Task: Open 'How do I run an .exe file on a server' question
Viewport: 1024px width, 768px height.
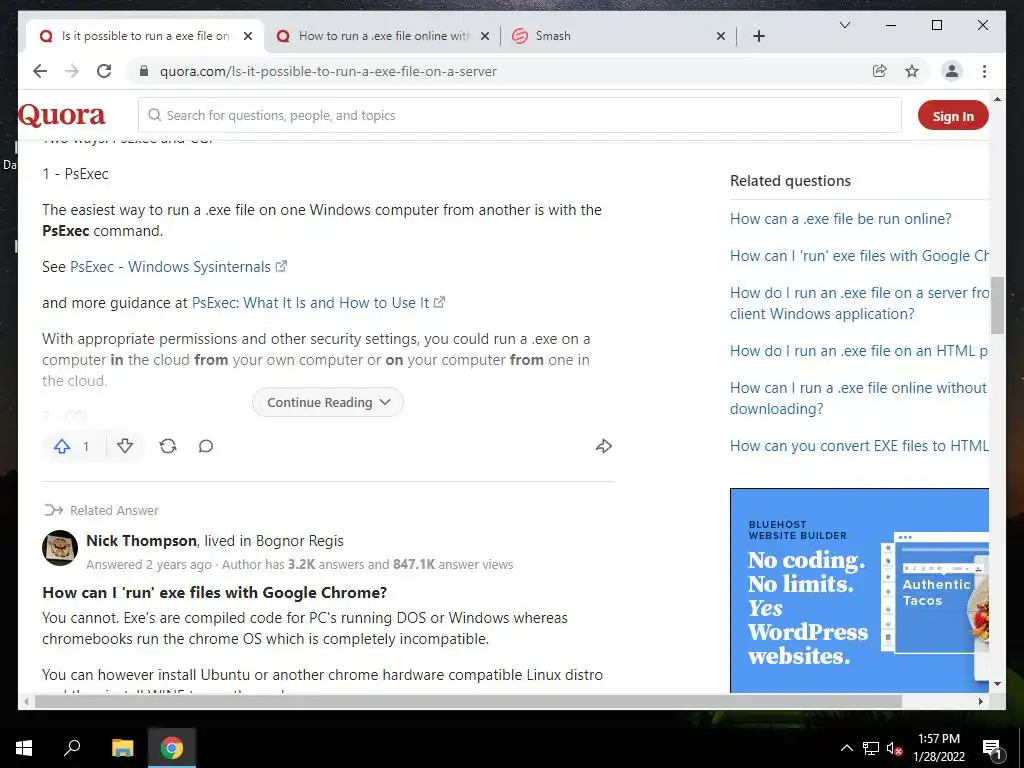Action: coord(859,303)
